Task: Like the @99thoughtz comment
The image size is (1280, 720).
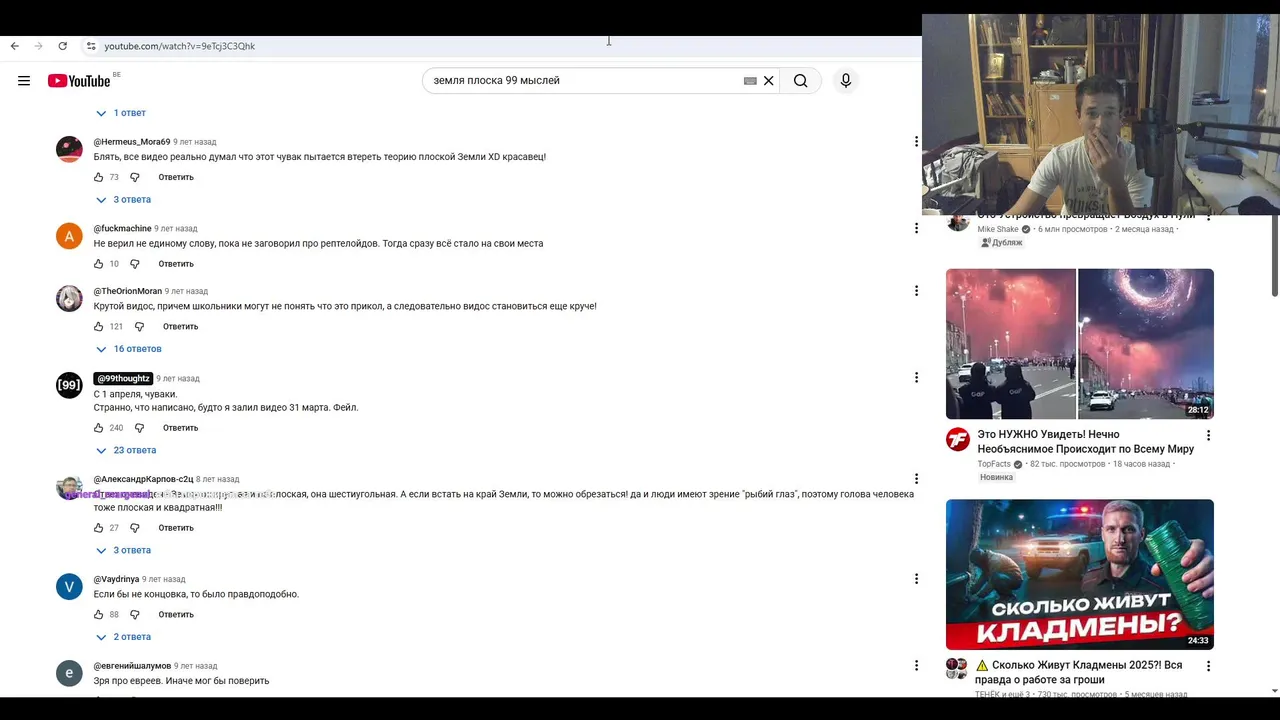Action: tap(99, 428)
